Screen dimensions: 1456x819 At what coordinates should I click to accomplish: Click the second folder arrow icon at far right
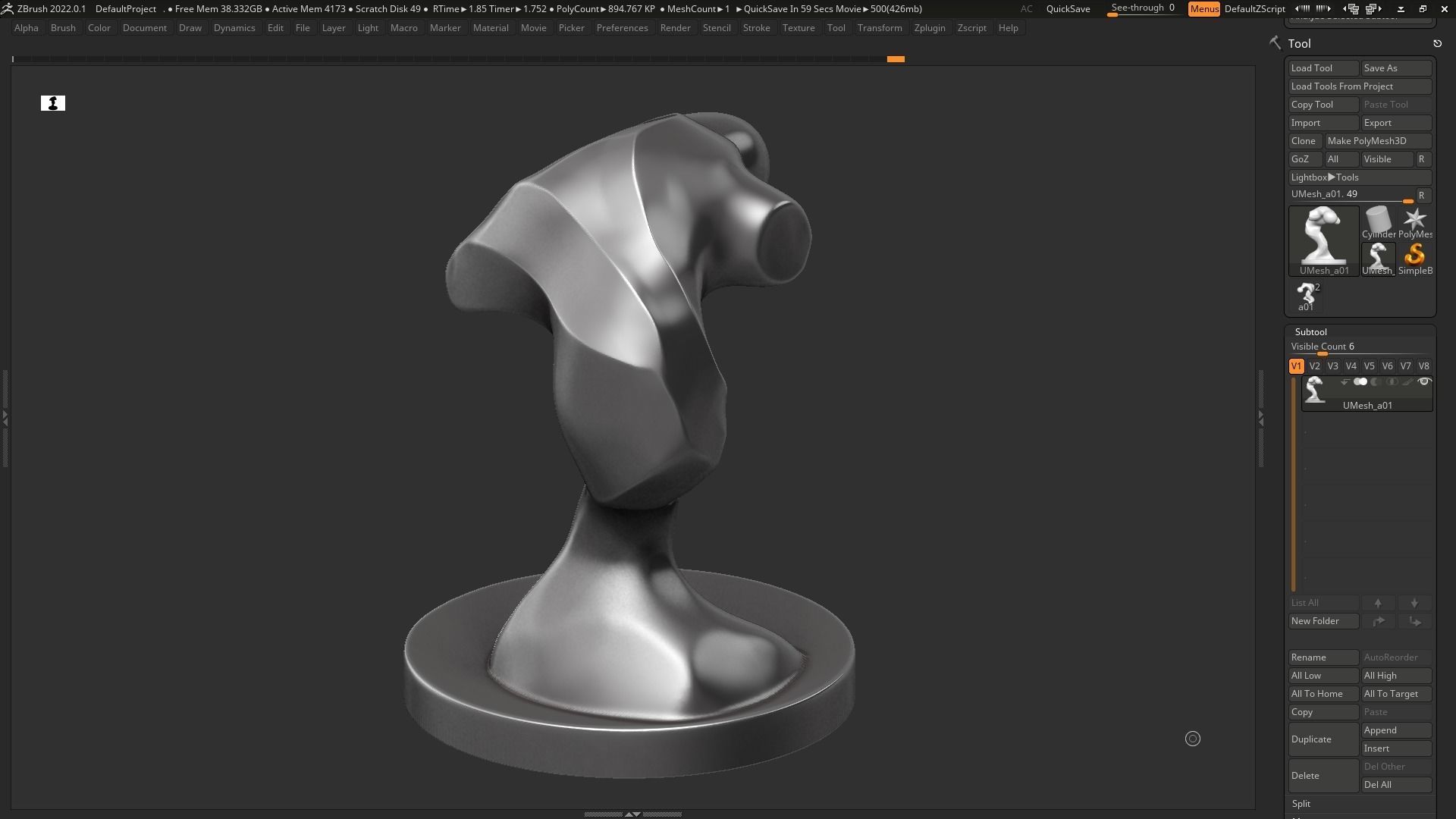[1414, 621]
